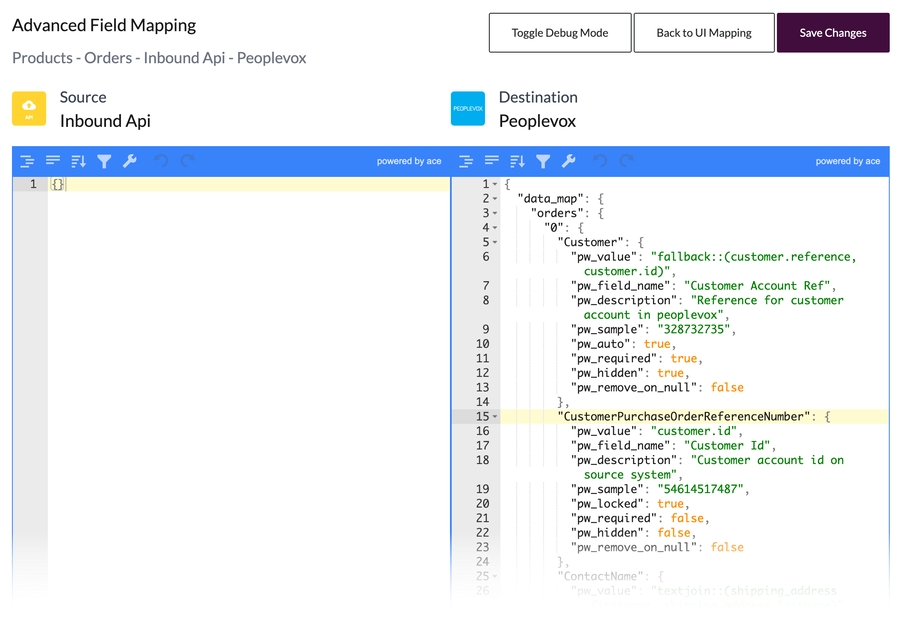
Task: Click the format JSON icon in Source editor
Action: pos(27,161)
